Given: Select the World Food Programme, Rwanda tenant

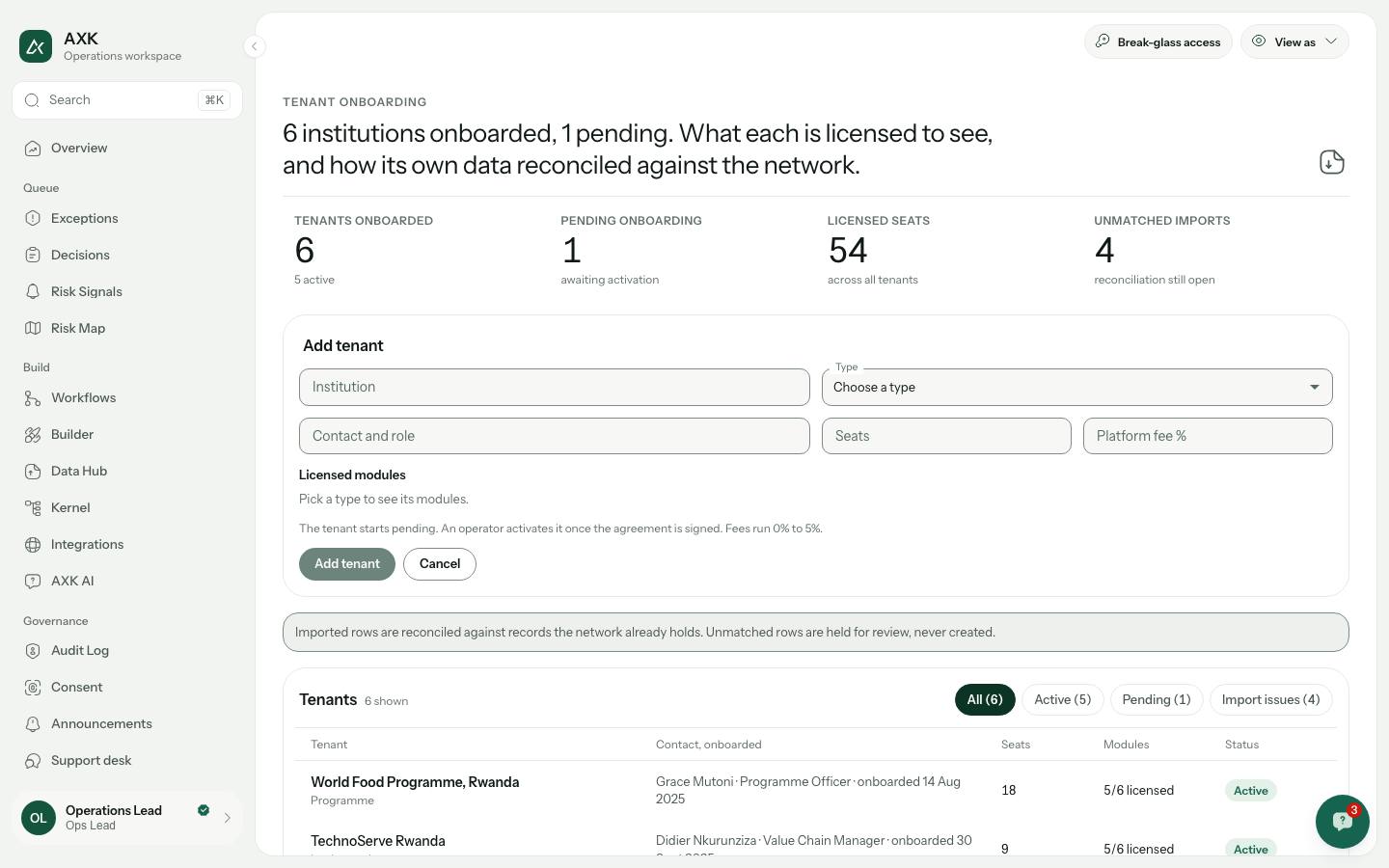Looking at the screenshot, I should (x=816, y=790).
